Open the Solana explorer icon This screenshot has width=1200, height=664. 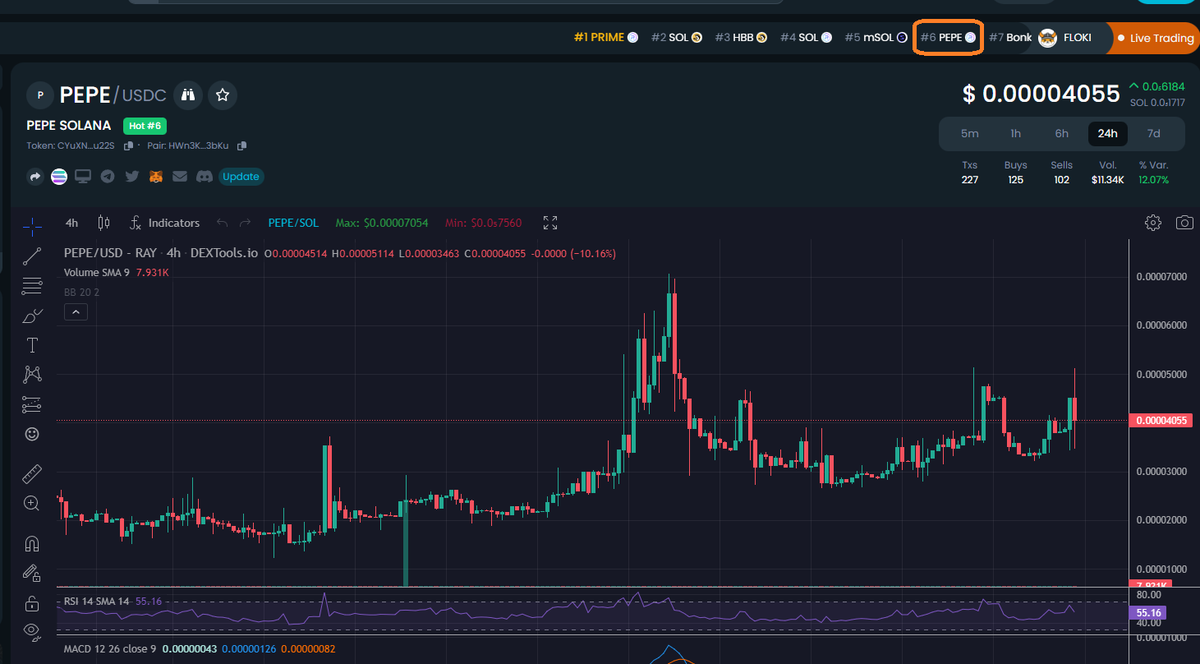tap(59, 177)
